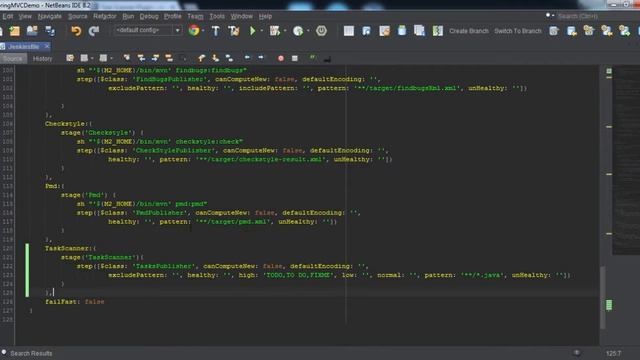Toggle Highlight Search in editor toolbar

click(169, 58)
